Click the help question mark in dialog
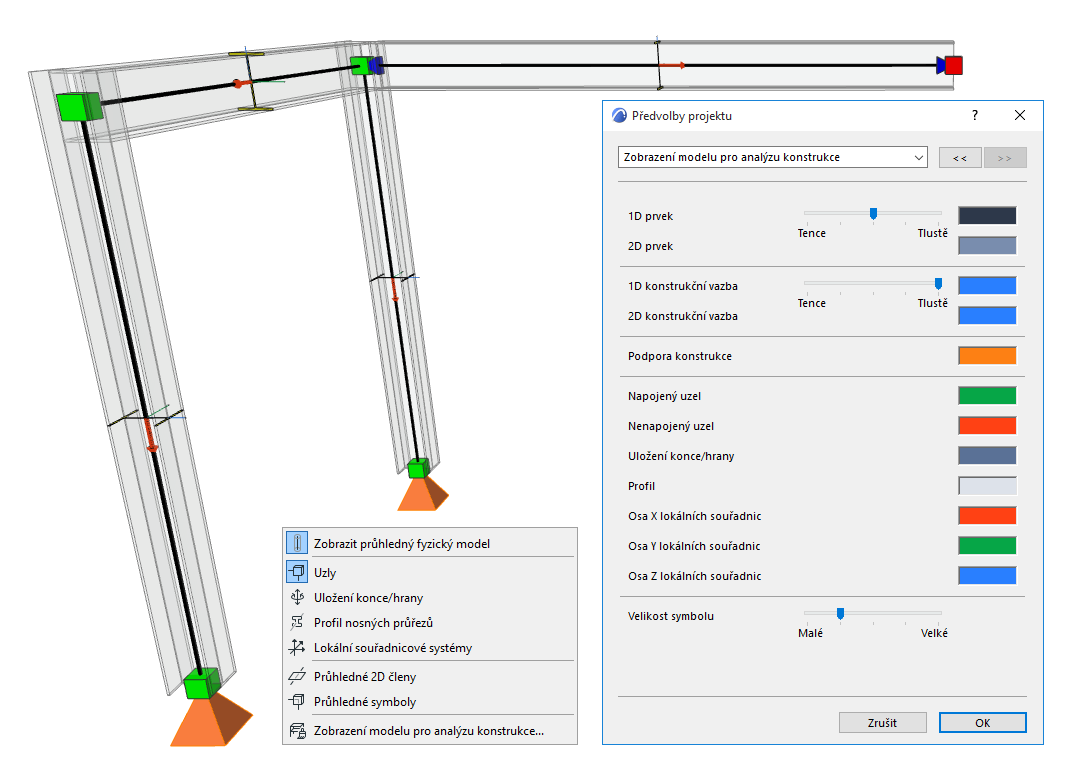This screenshot has height=782, width=1077. [975, 115]
